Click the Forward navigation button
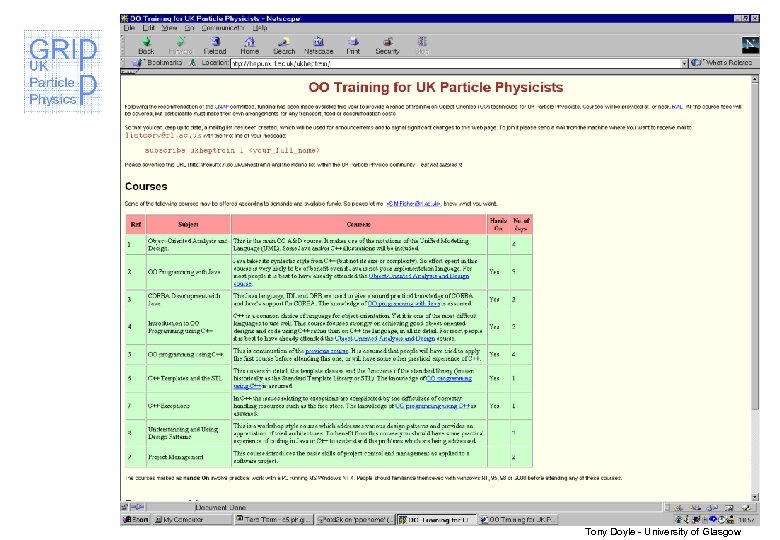The width and height of the screenshot is (780, 540). [x=180, y=45]
